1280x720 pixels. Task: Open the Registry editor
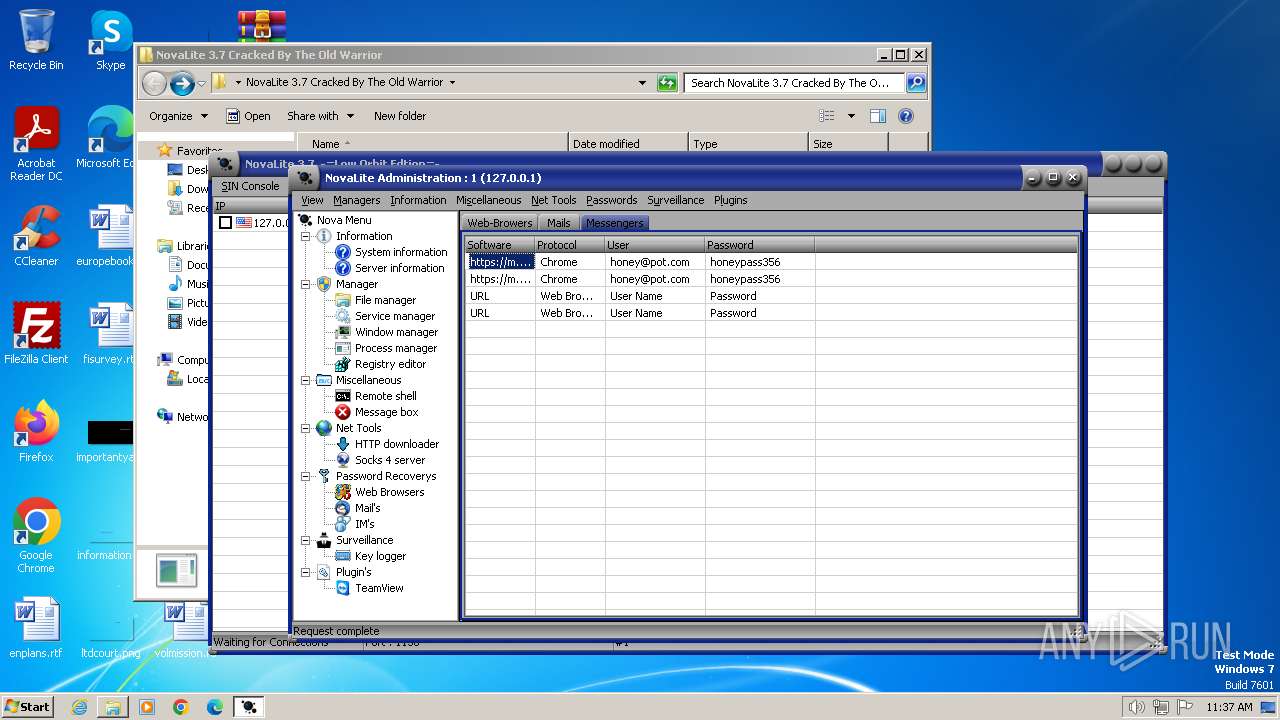click(390, 364)
